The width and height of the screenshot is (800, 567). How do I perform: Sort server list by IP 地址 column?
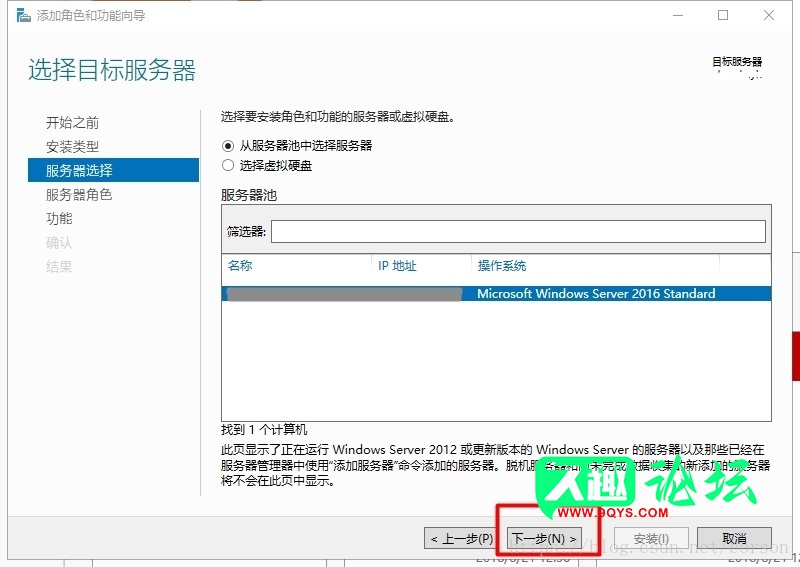(x=397, y=265)
